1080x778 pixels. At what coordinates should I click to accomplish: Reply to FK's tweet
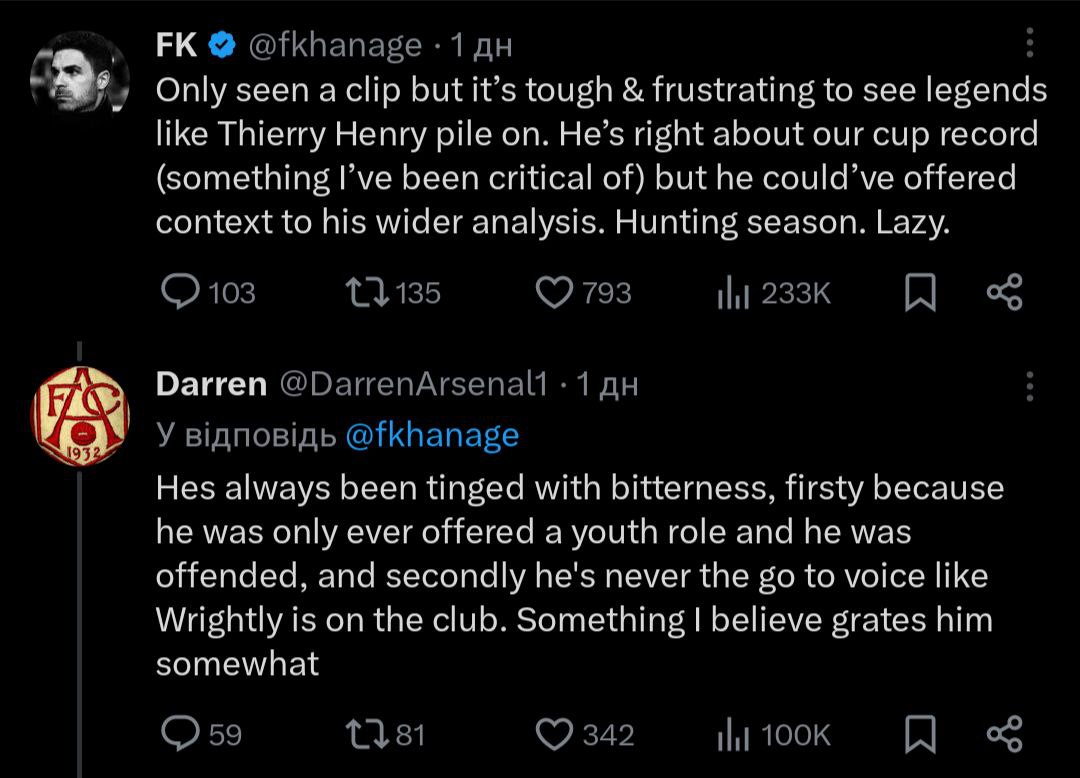[x=182, y=292]
